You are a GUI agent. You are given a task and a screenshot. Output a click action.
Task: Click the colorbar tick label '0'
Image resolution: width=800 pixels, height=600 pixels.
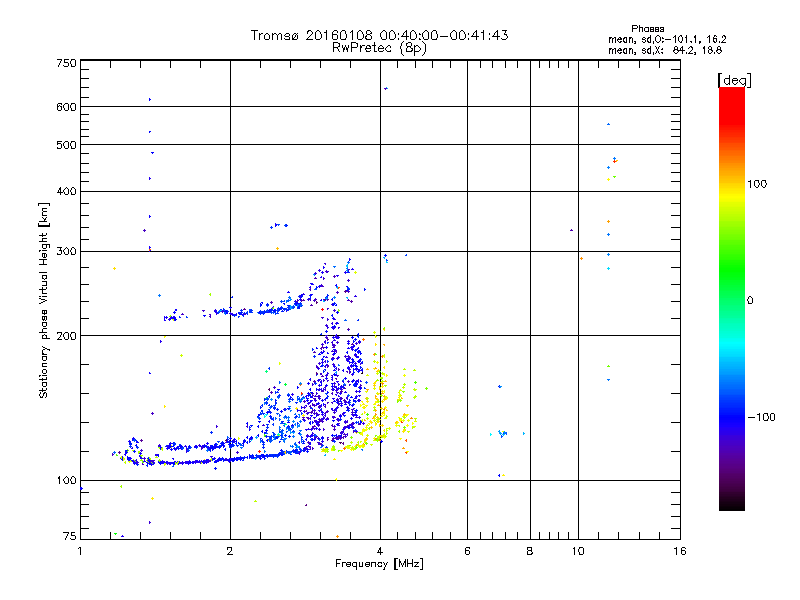[750, 301]
